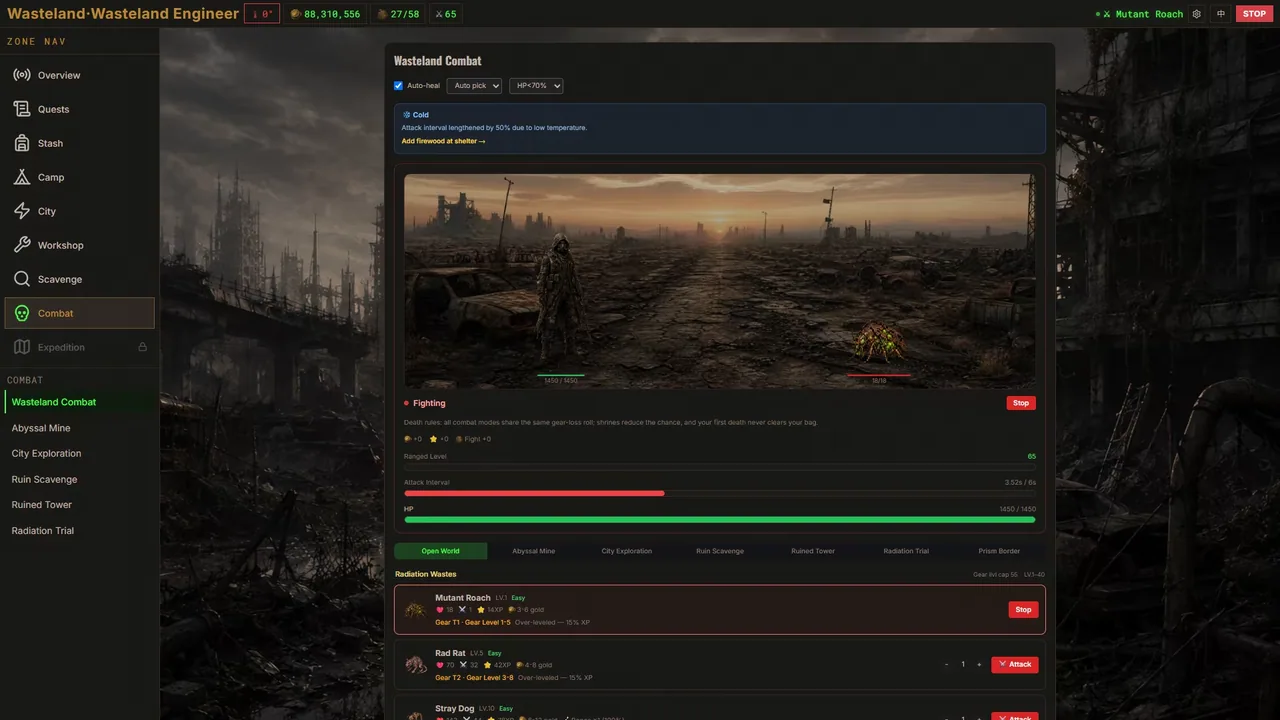Viewport: 1280px width, 720px height.
Task: Open Ruin Scavenge in sidebar submenu
Action: (x=81, y=480)
